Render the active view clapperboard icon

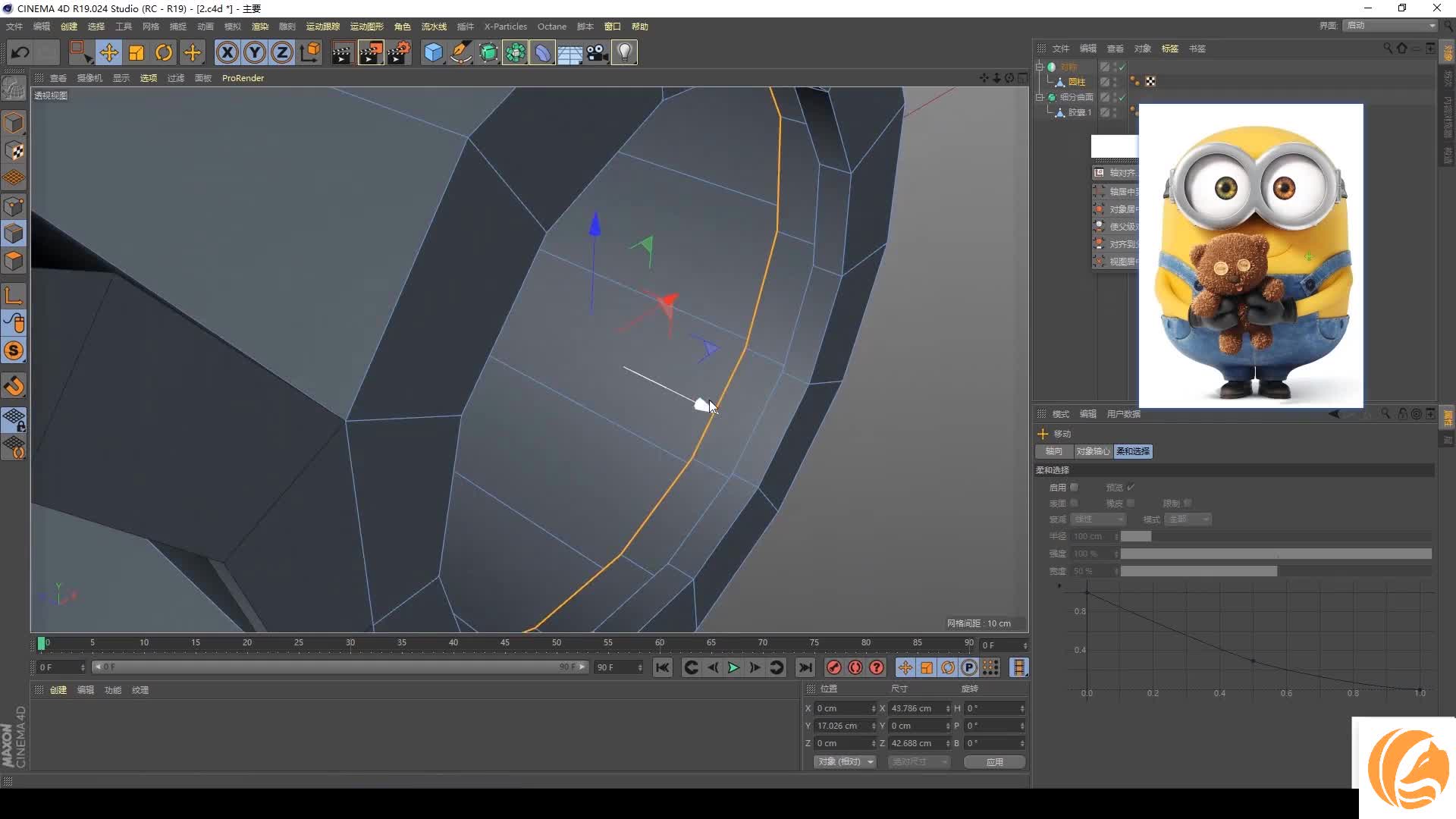(342, 52)
